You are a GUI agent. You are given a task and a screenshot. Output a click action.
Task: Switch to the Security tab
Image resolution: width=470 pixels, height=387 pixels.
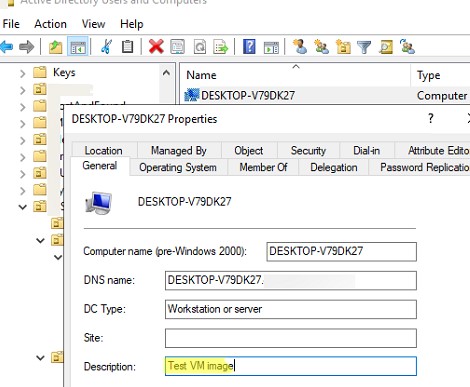tap(308, 150)
